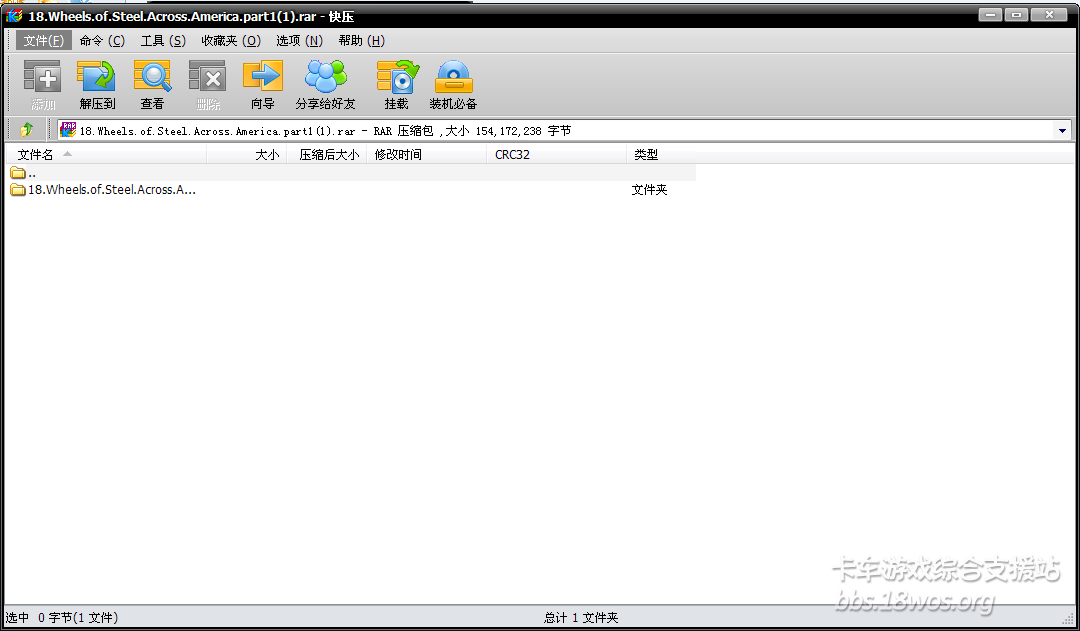Go up one level with arrow icon
This screenshot has height=631, width=1080.
pos(27,130)
